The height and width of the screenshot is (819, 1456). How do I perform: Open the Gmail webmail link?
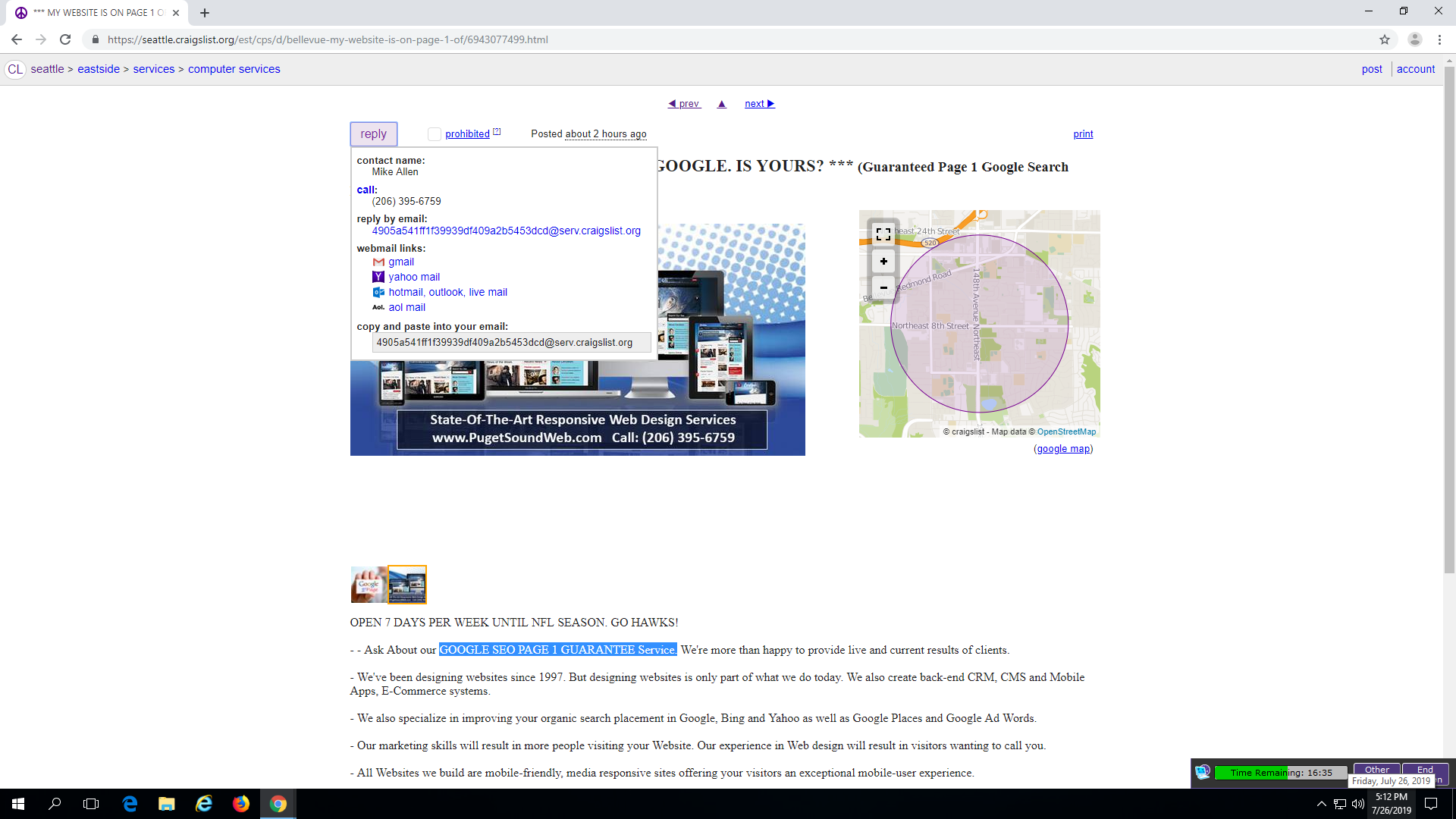click(401, 262)
